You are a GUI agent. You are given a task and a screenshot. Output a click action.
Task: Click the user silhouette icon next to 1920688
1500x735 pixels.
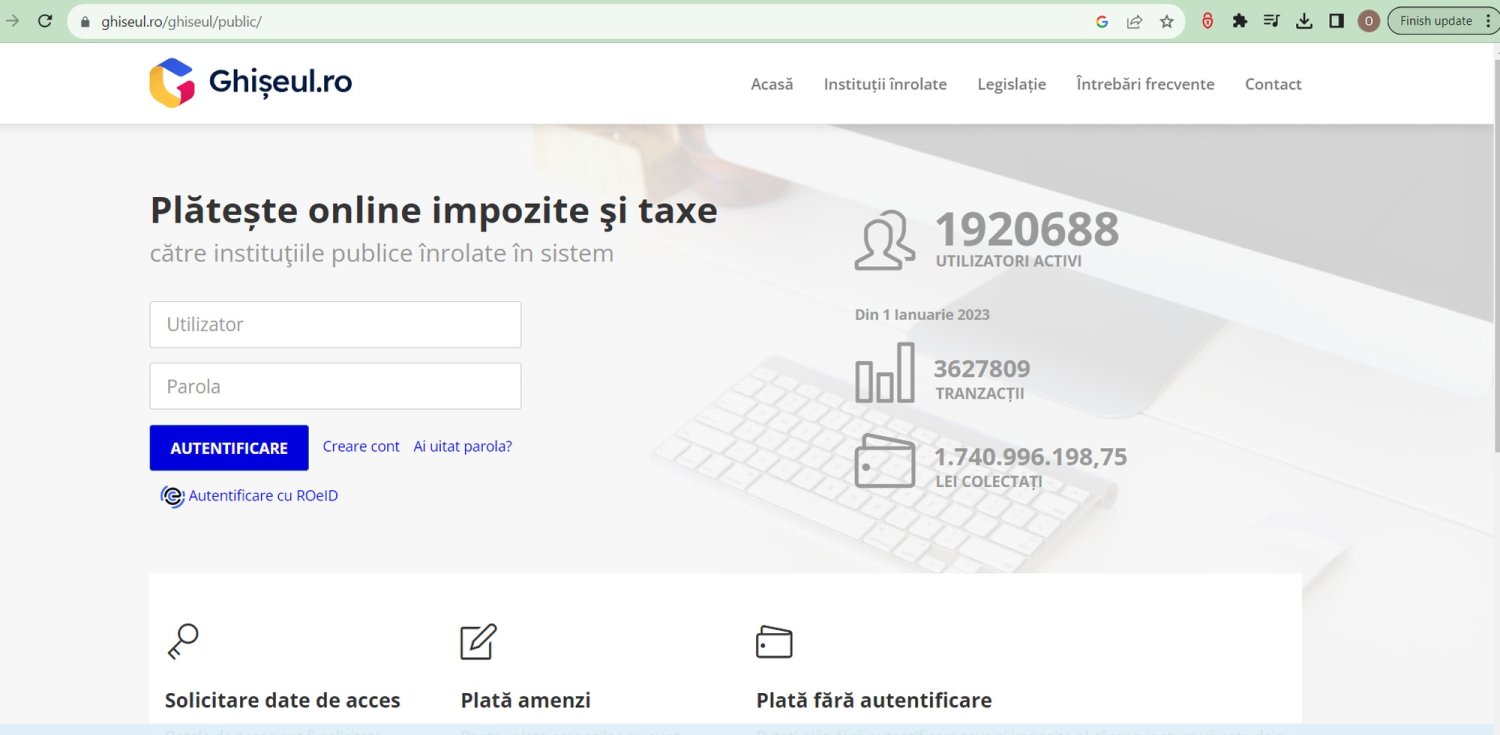(884, 238)
